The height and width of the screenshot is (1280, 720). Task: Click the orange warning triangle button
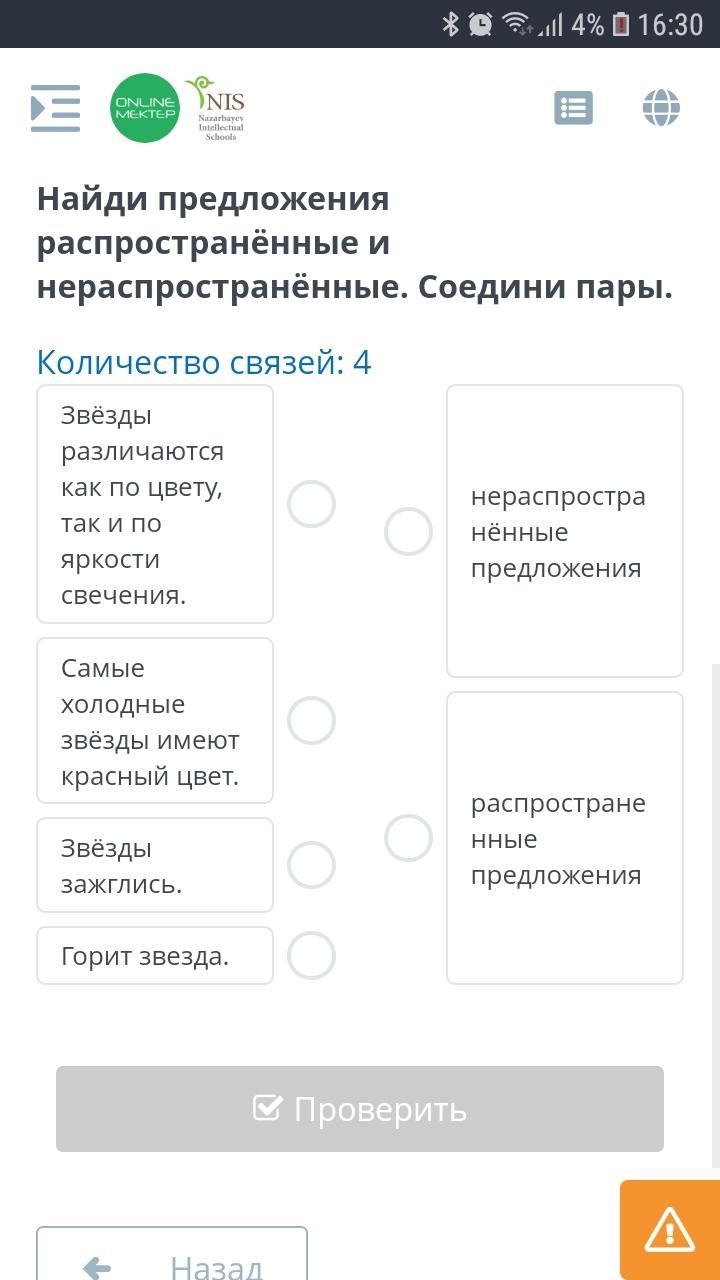click(669, 1229)
